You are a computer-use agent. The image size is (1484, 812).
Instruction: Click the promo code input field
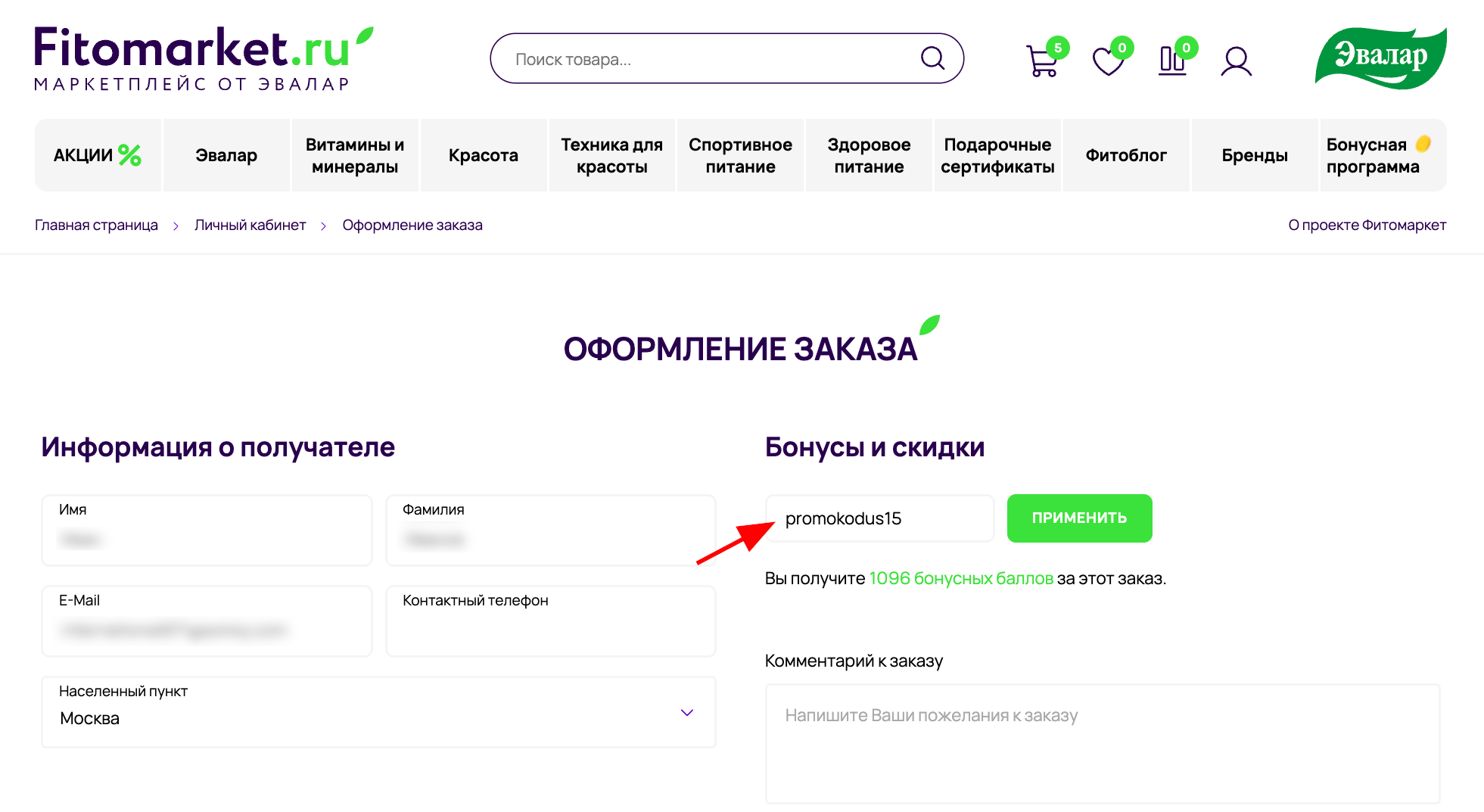879,518
